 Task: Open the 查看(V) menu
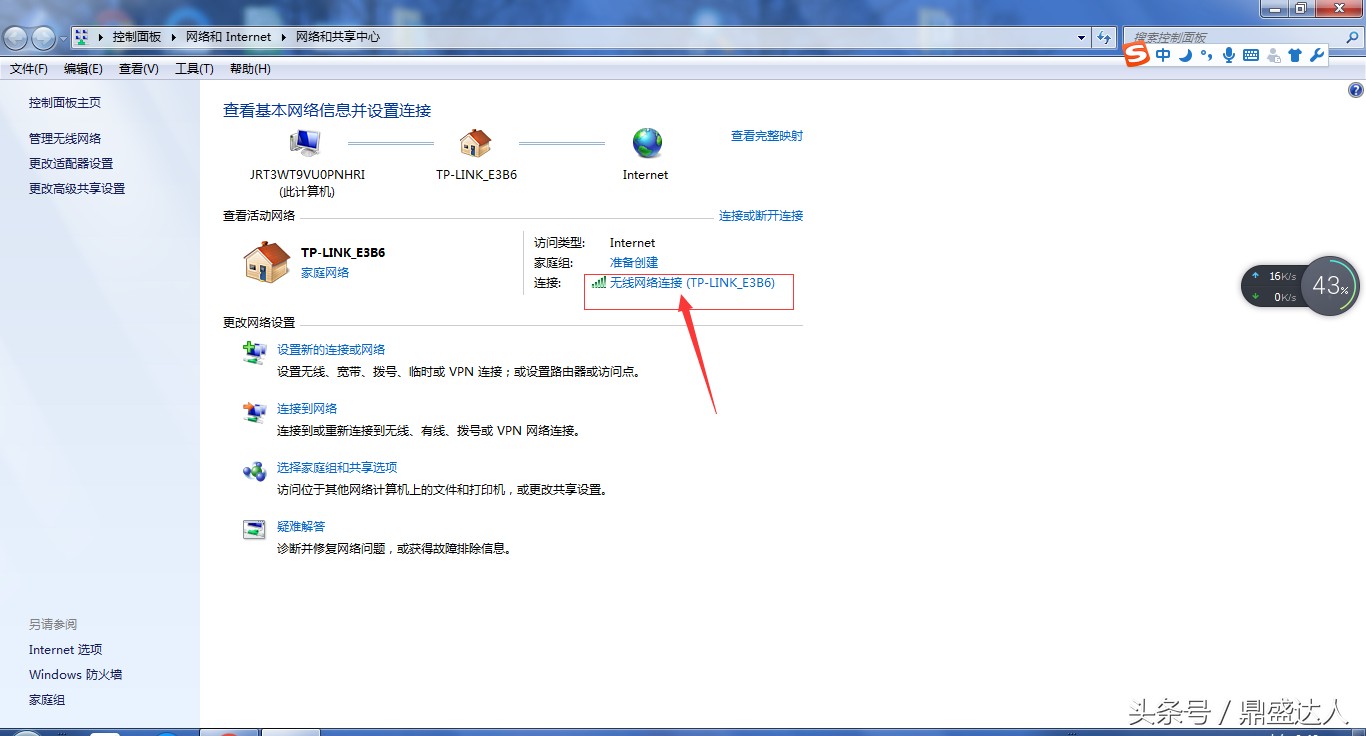pyautogui.click(x=138, y=69)
